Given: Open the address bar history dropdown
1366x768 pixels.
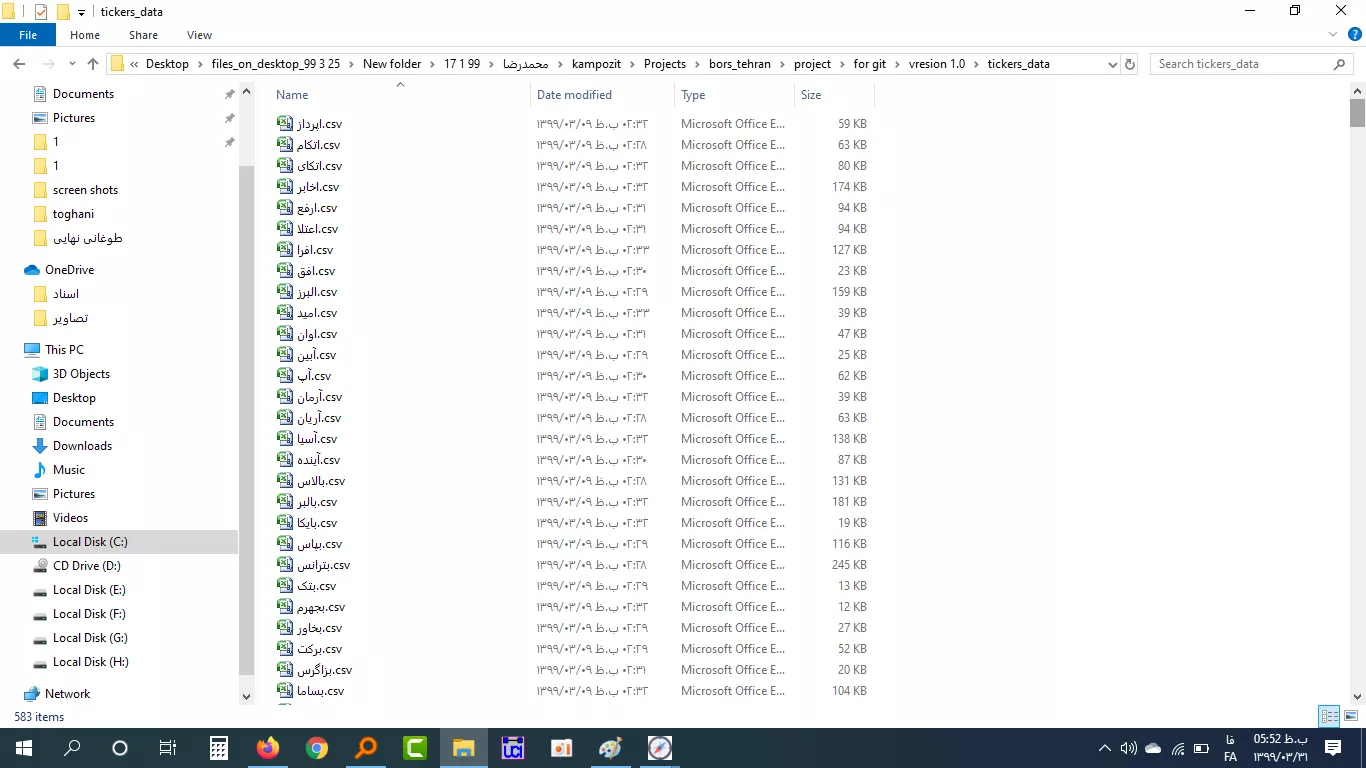Looking at the screenshot, I should pyautogui.click(x=1113, y=64).
